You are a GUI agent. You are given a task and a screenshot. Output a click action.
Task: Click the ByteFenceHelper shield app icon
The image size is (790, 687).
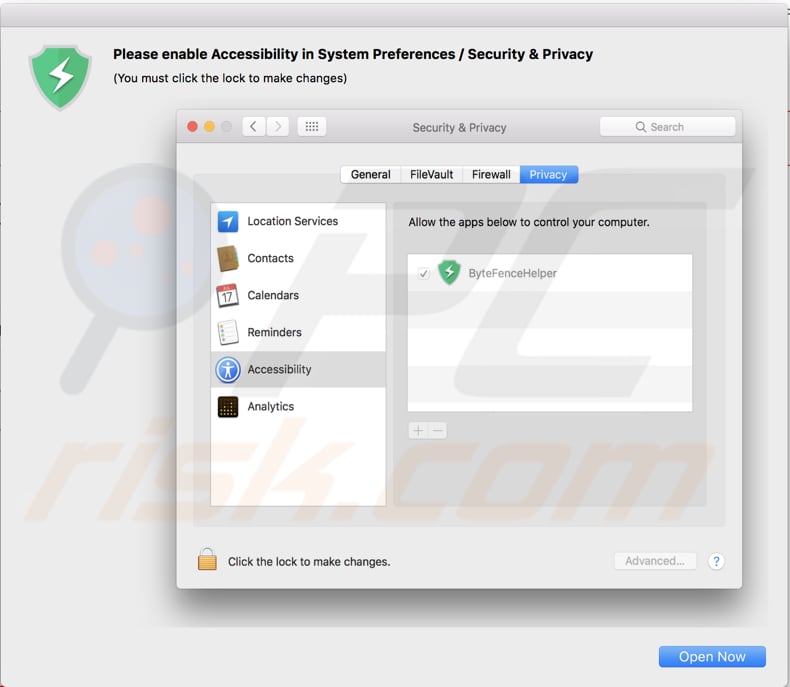click(449, 272)
